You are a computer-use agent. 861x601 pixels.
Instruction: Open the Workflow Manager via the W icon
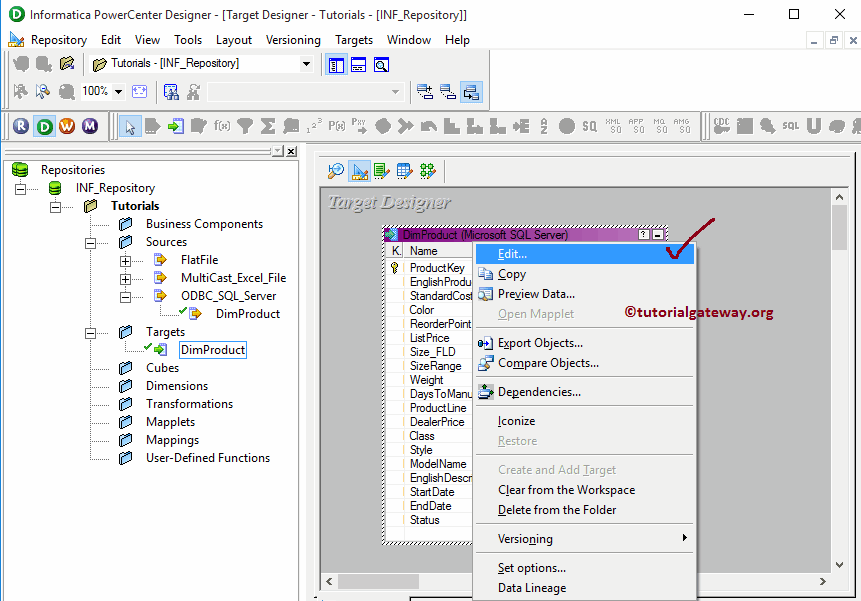(x=68, y=126)
